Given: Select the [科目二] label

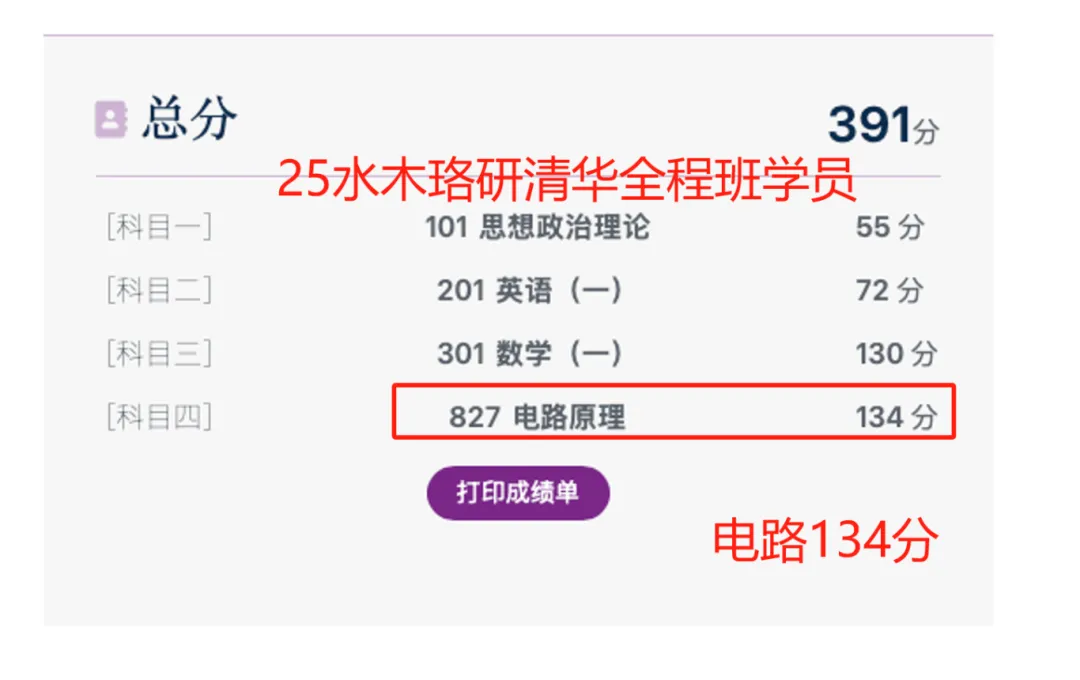Looking at the screenshot, I should point(159,290).
